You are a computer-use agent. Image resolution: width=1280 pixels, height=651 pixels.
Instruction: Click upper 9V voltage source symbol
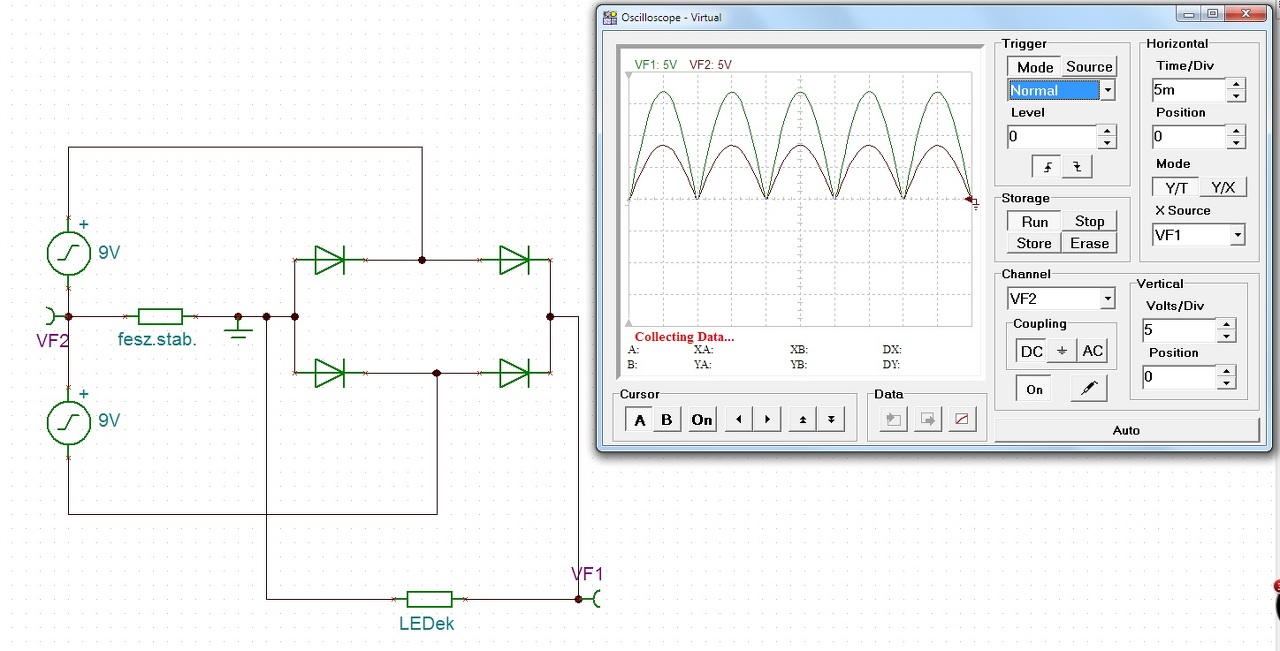click(x=69, y=253)
